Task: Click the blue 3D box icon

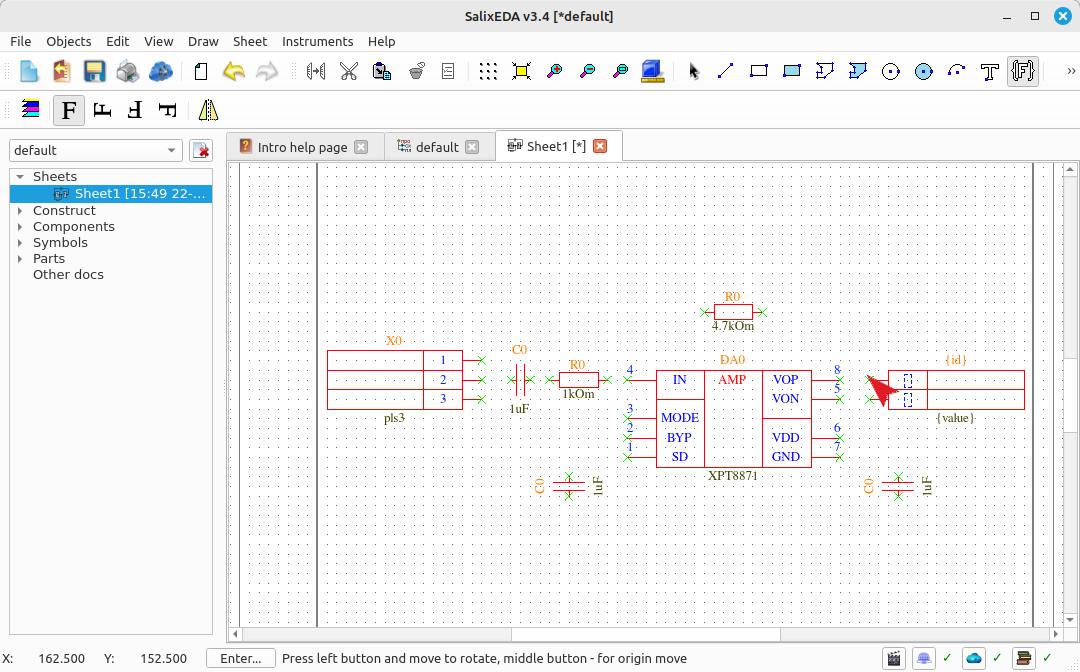Action: click(x=652, y=72)
